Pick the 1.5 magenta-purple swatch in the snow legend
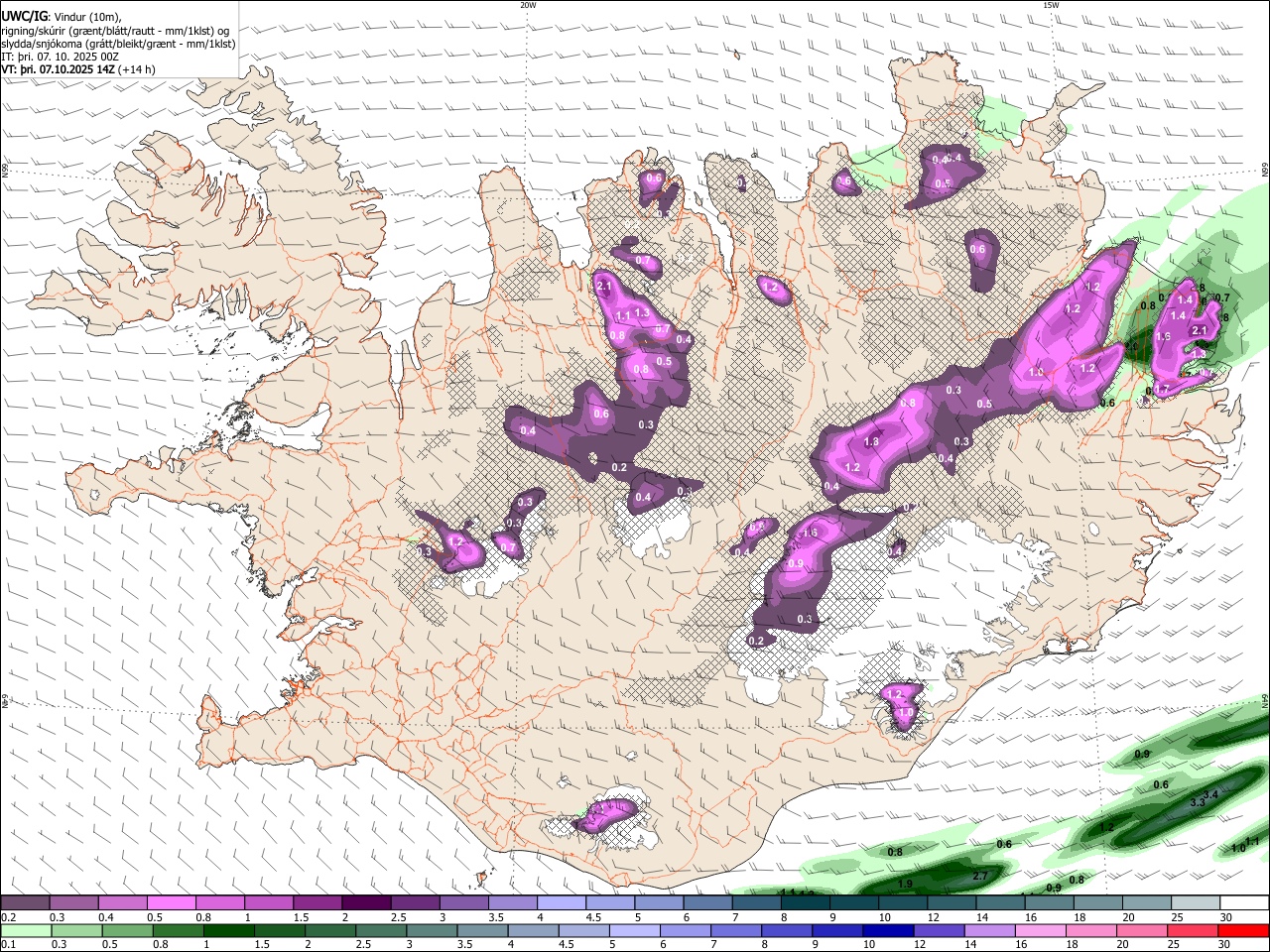This screenshot has height=952, width=1270. pos(317,903)
